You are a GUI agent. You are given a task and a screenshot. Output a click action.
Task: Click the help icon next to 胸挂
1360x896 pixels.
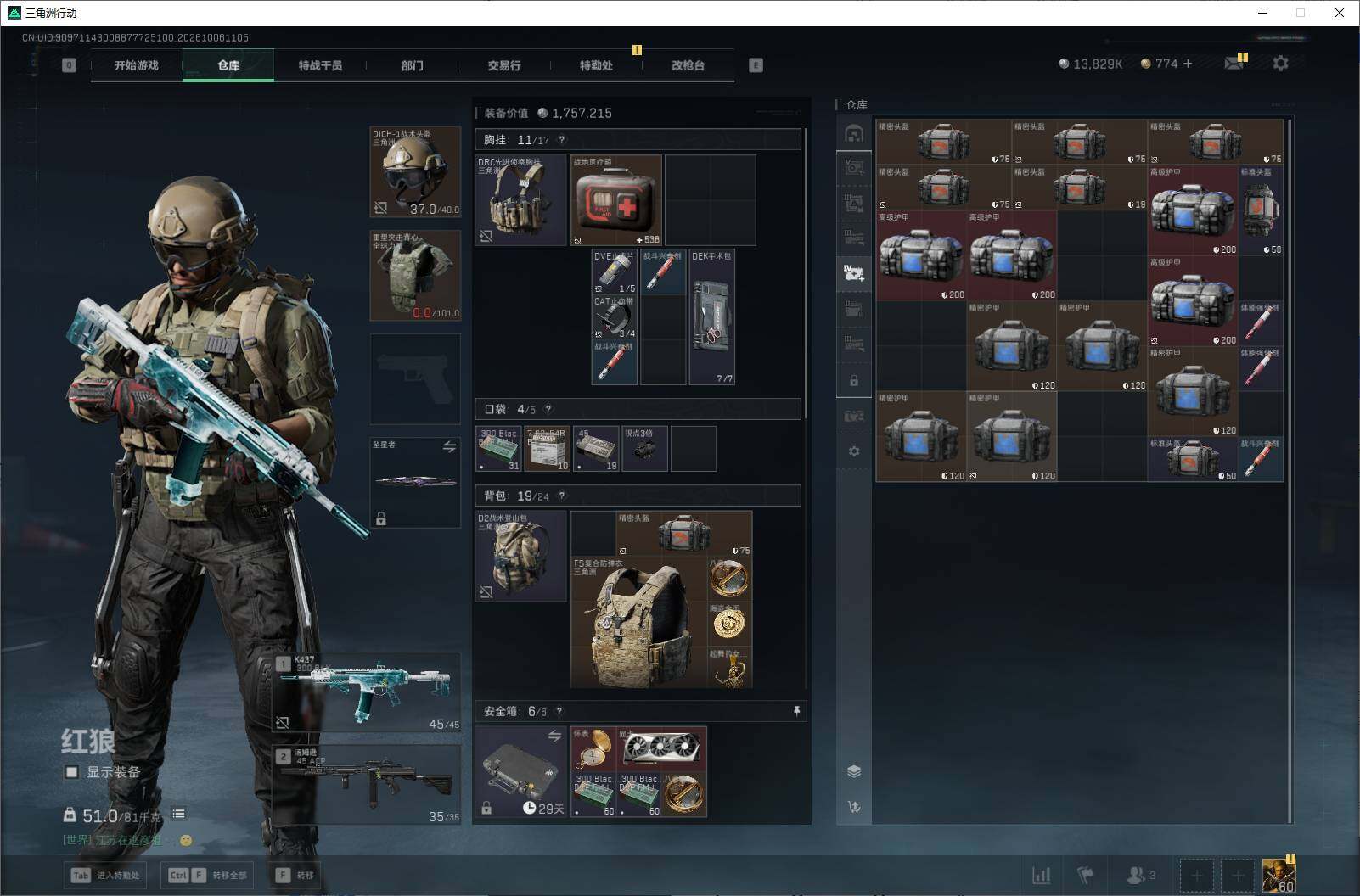pos(561,139)
